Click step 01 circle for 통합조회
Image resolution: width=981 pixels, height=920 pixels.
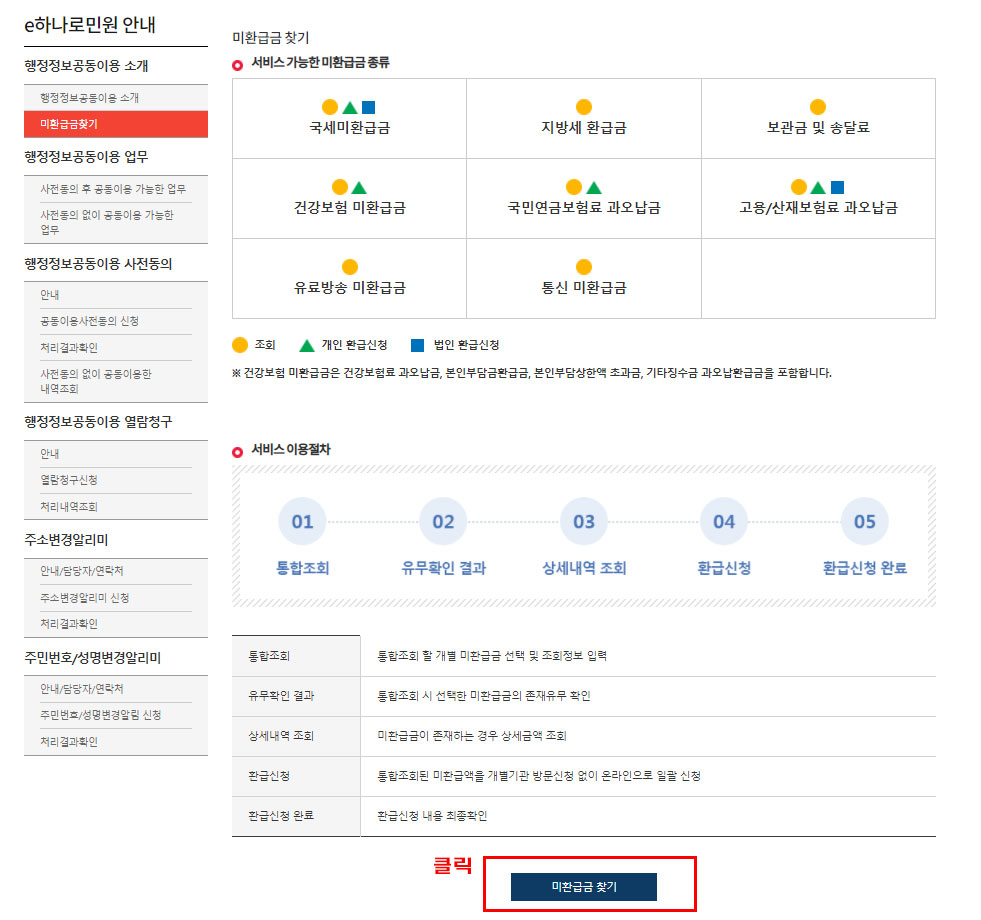(x=302, y=521)
